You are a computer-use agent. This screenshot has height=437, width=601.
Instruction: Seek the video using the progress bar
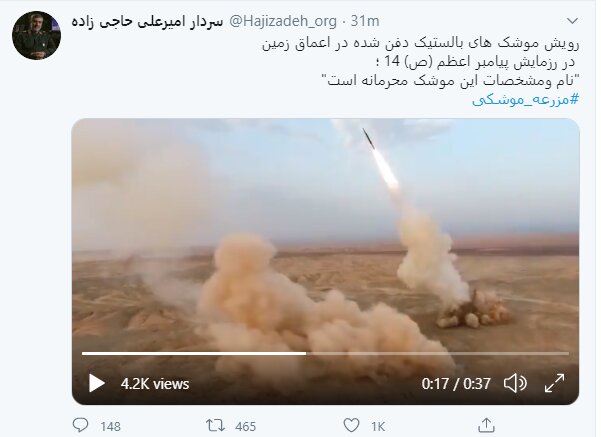point(325,353)
